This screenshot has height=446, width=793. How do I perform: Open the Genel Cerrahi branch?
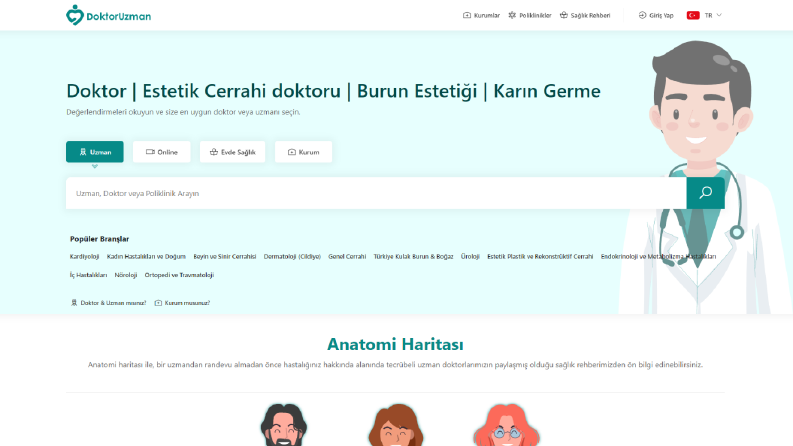tap(347, 256)
